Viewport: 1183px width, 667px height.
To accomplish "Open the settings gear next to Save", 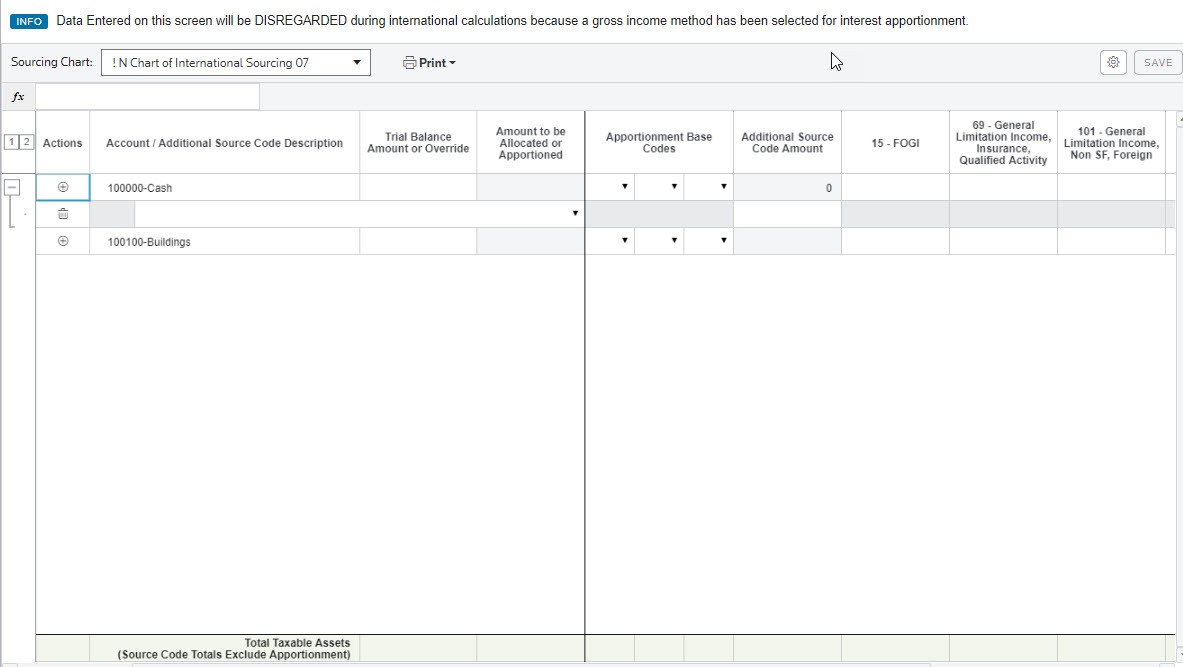I will pyautogui.click(x=1113, y=62).
